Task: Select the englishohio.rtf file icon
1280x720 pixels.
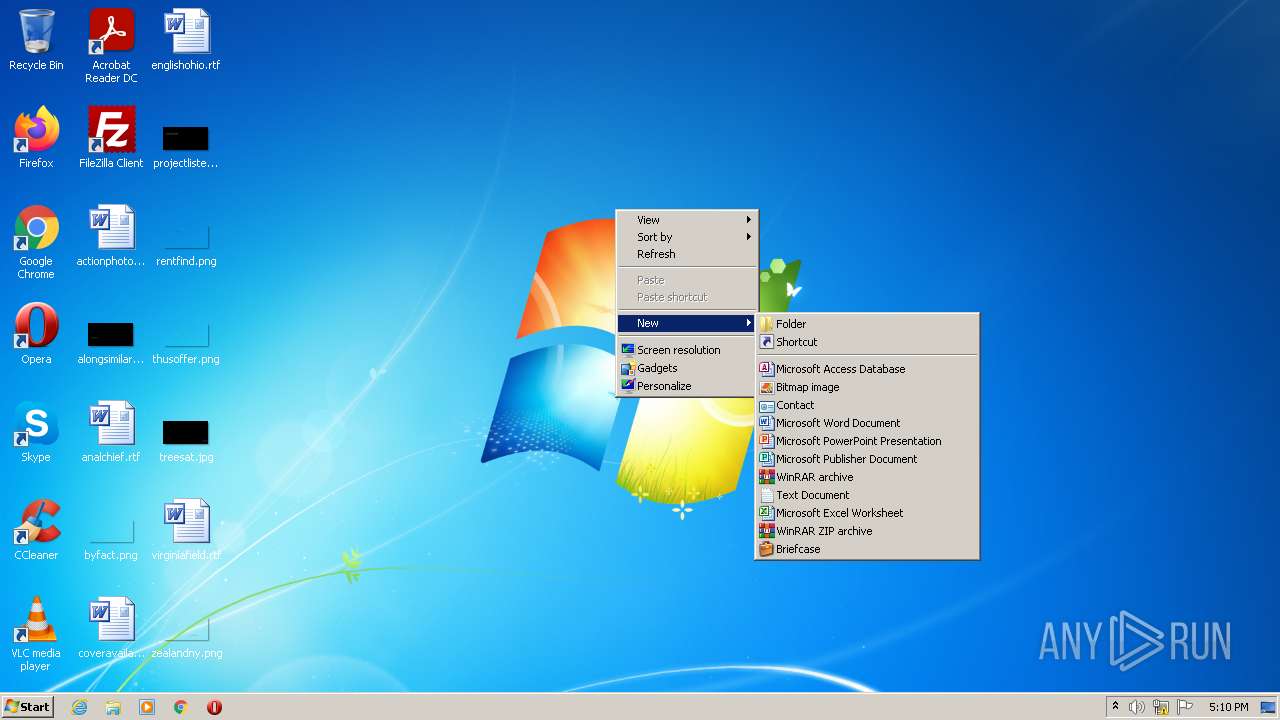Action: point(186,40)
